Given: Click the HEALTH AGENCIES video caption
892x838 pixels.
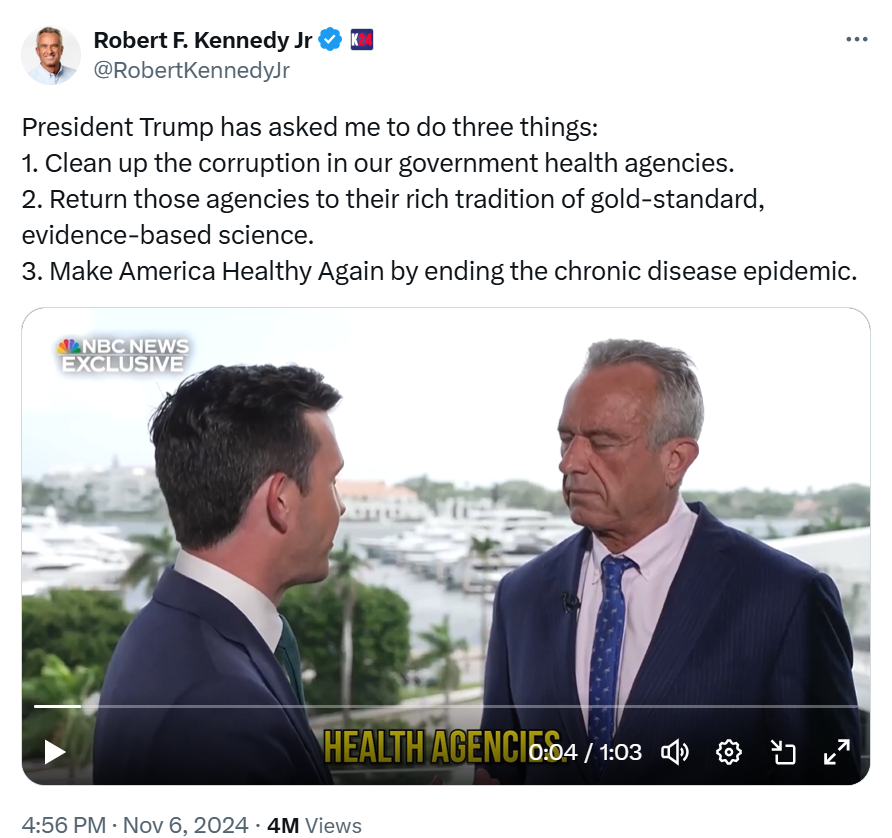Looking at the screenshot, I should [444, 746].
